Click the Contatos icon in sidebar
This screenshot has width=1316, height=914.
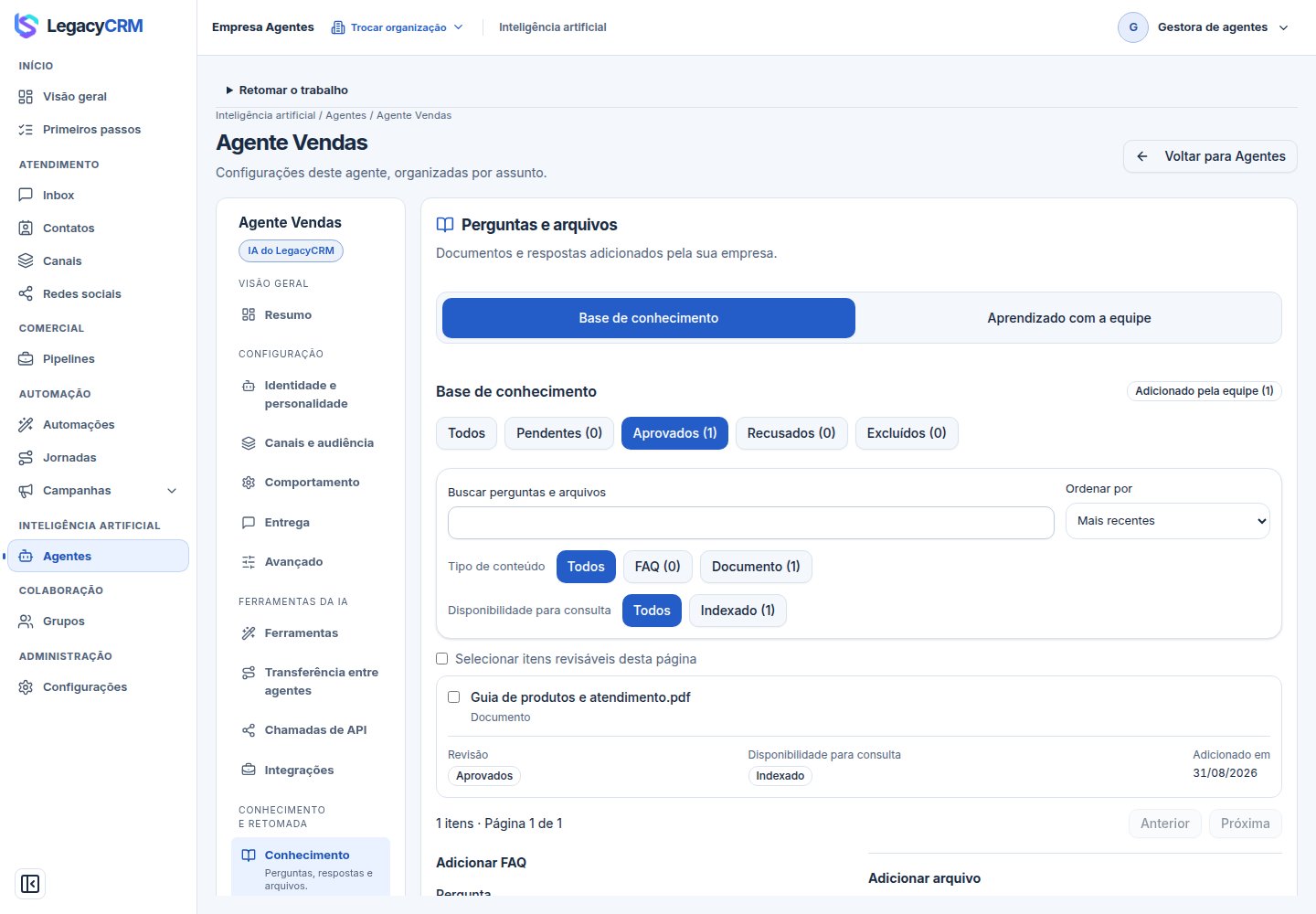(x=26, y=228)
